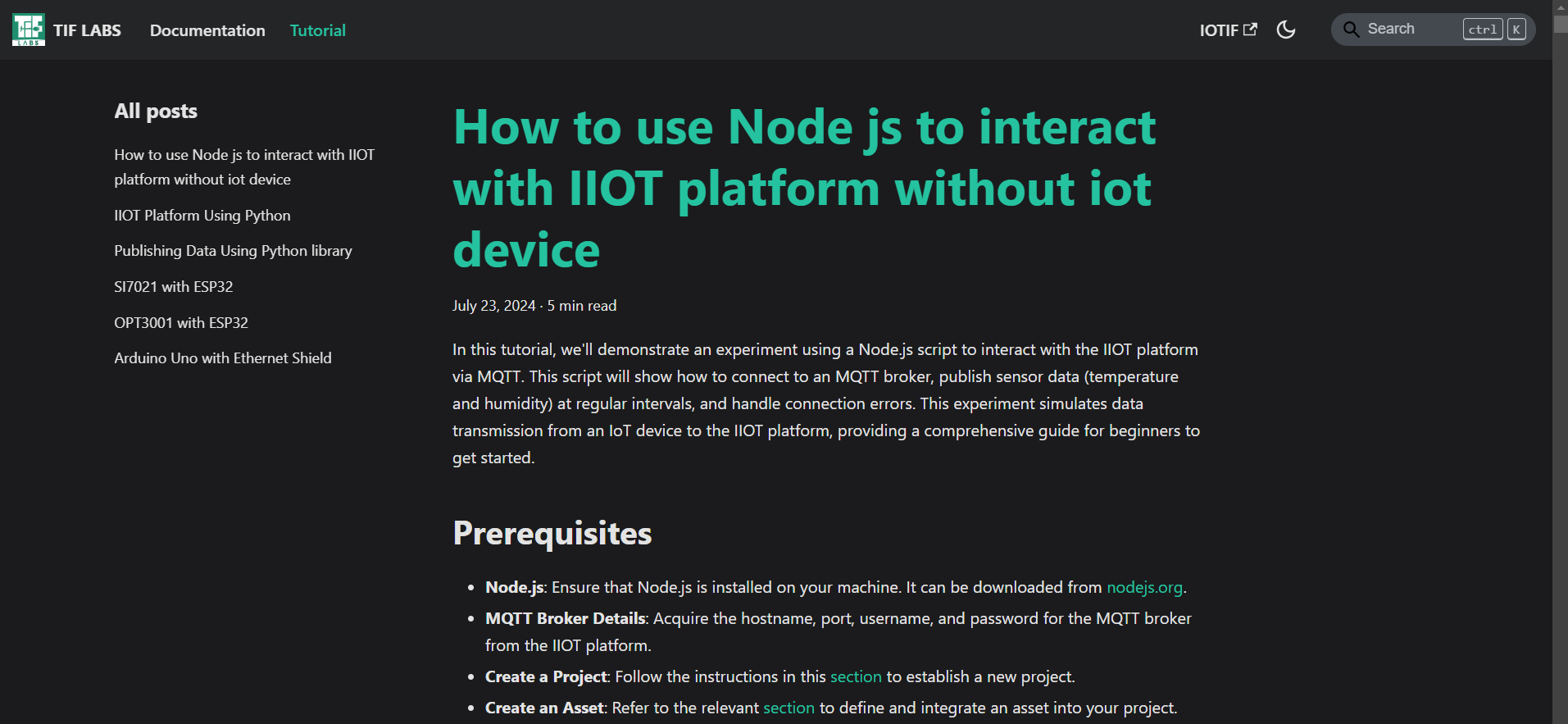The height and width of the screenshot is (724, 1568).
Task: Open the 'IIOT Platform Using Python' post
Action: click(x=202, y=216)
